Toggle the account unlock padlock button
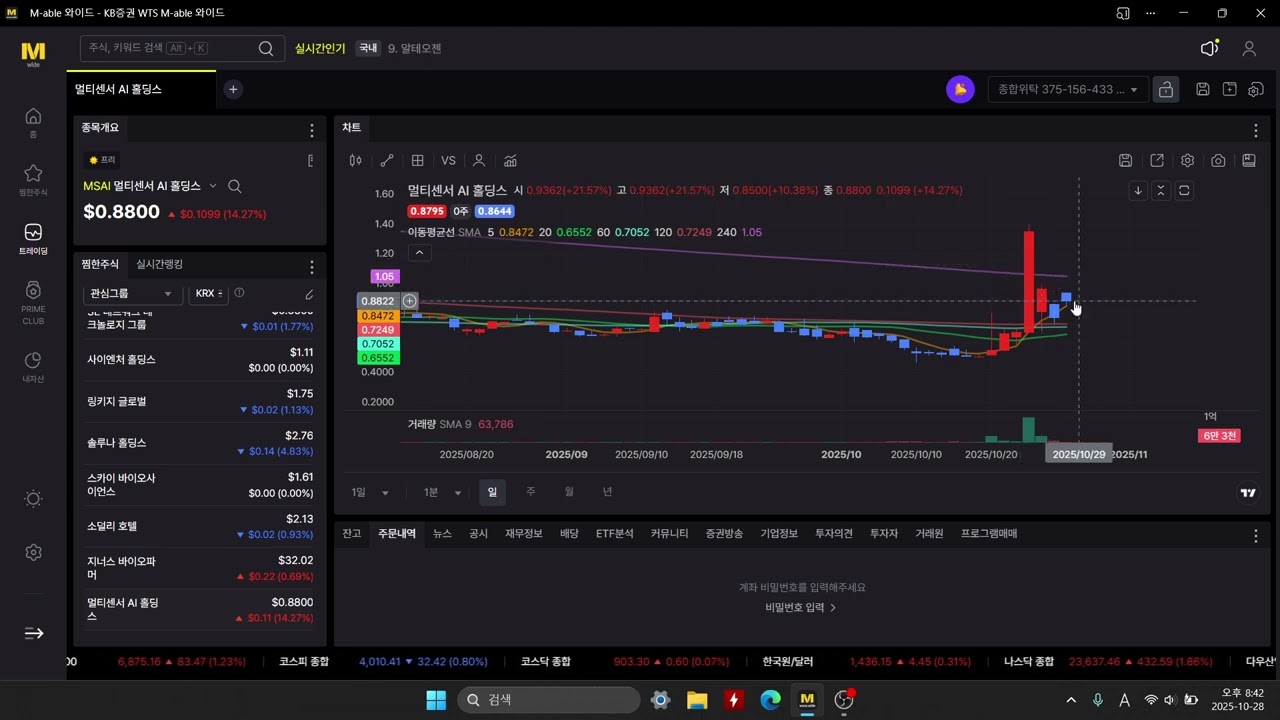Screen dimensions: 1280x720 1166,89
